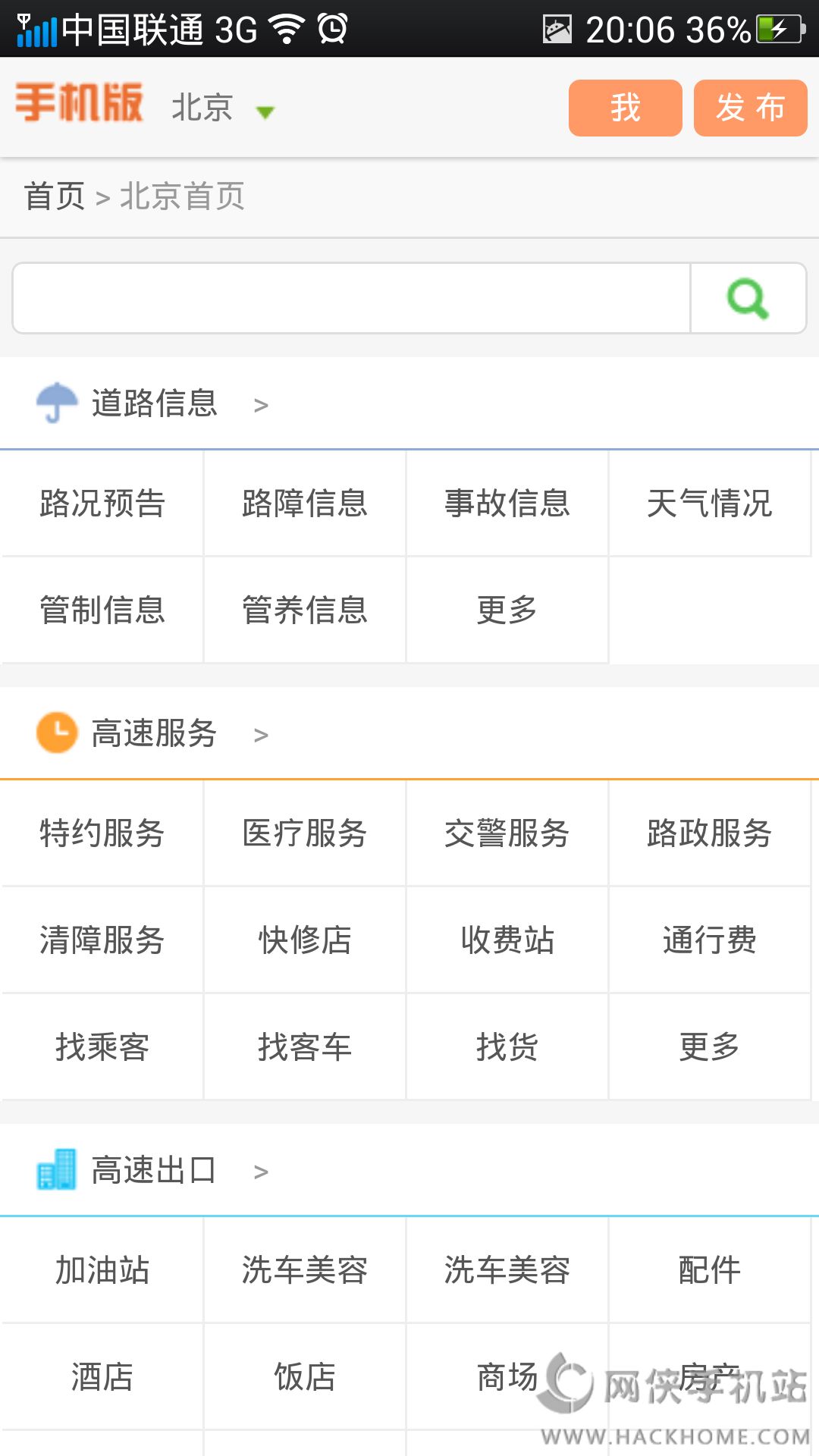The height and width of the screenshot is (1456, 819).
Task: Tap the alarm clock status bar icon
Action: (332, 29)
